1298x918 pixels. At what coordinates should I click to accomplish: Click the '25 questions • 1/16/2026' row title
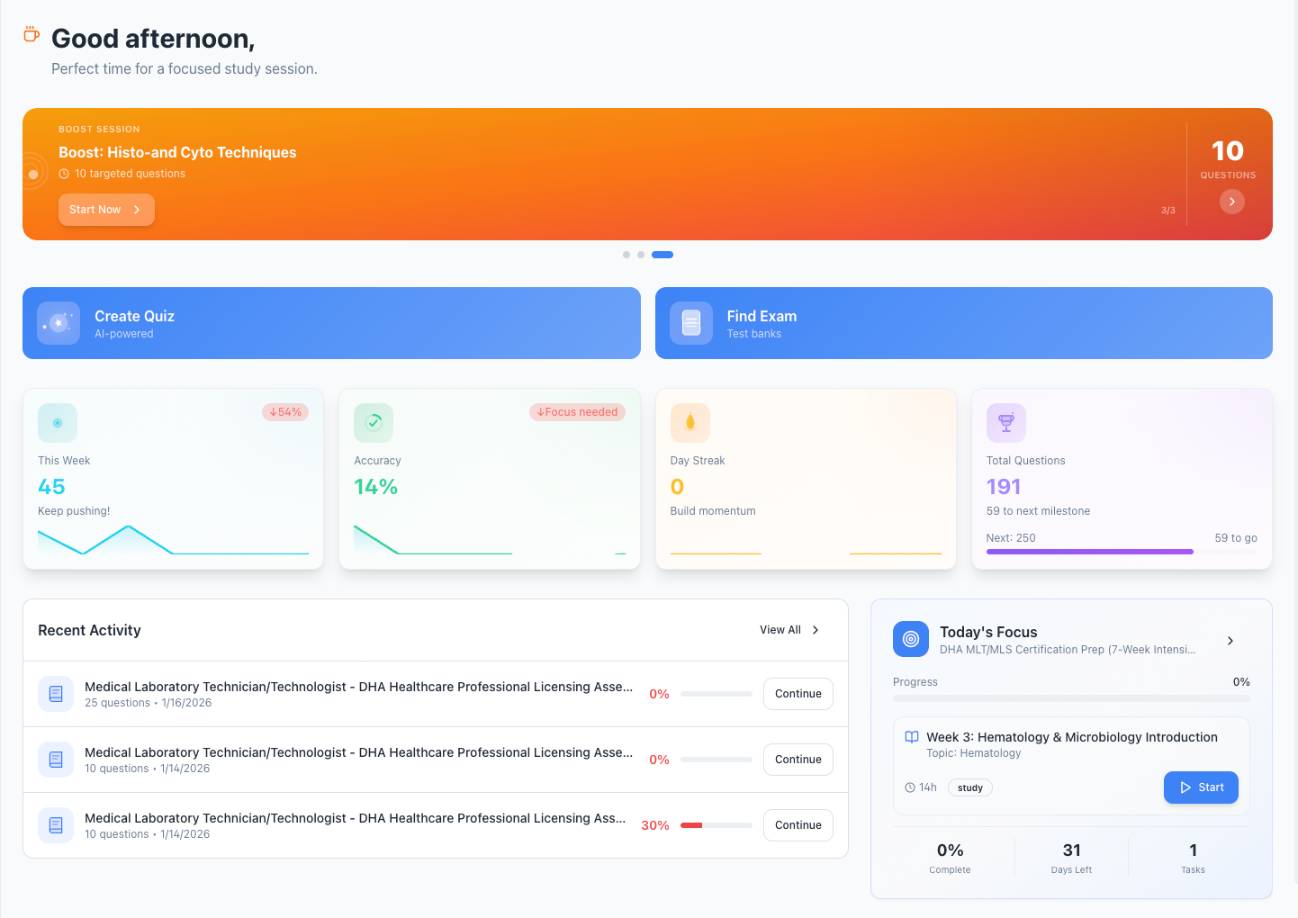coord(359,687)
